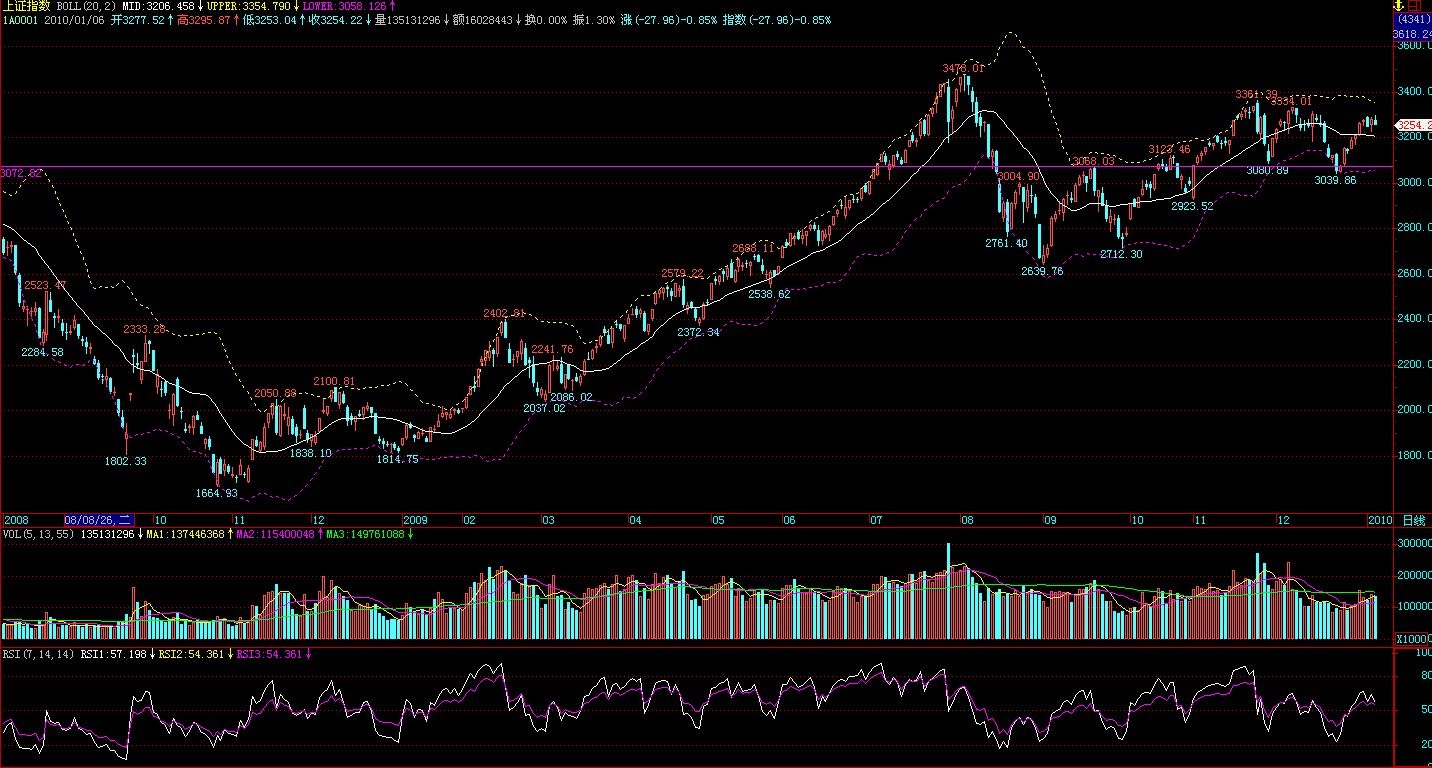Click the RSI2:54.361 value

point(191,654)
